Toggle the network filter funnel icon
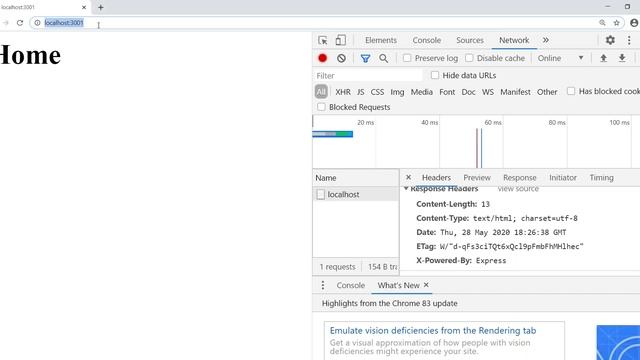Viewport: 640px width, 360px height. coord(365,58)
